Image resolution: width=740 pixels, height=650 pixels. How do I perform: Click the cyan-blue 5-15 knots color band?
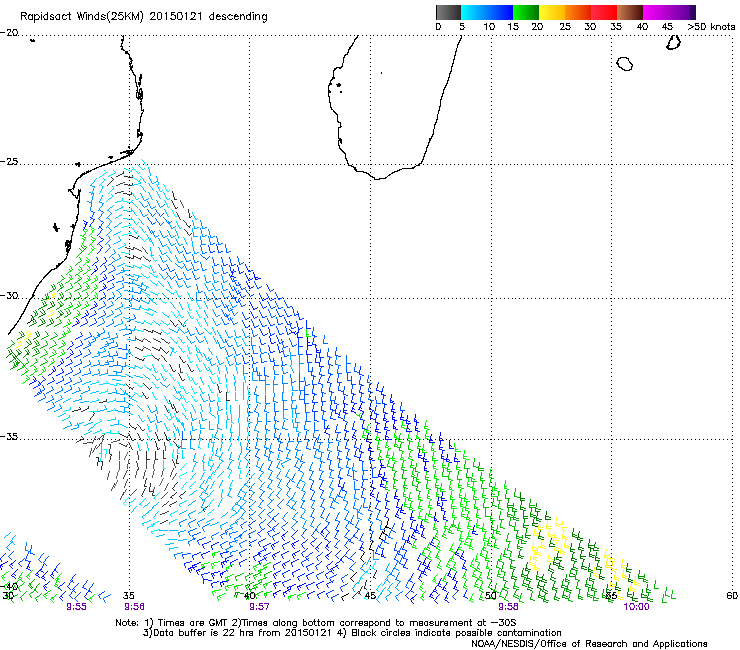pos(487,12)
